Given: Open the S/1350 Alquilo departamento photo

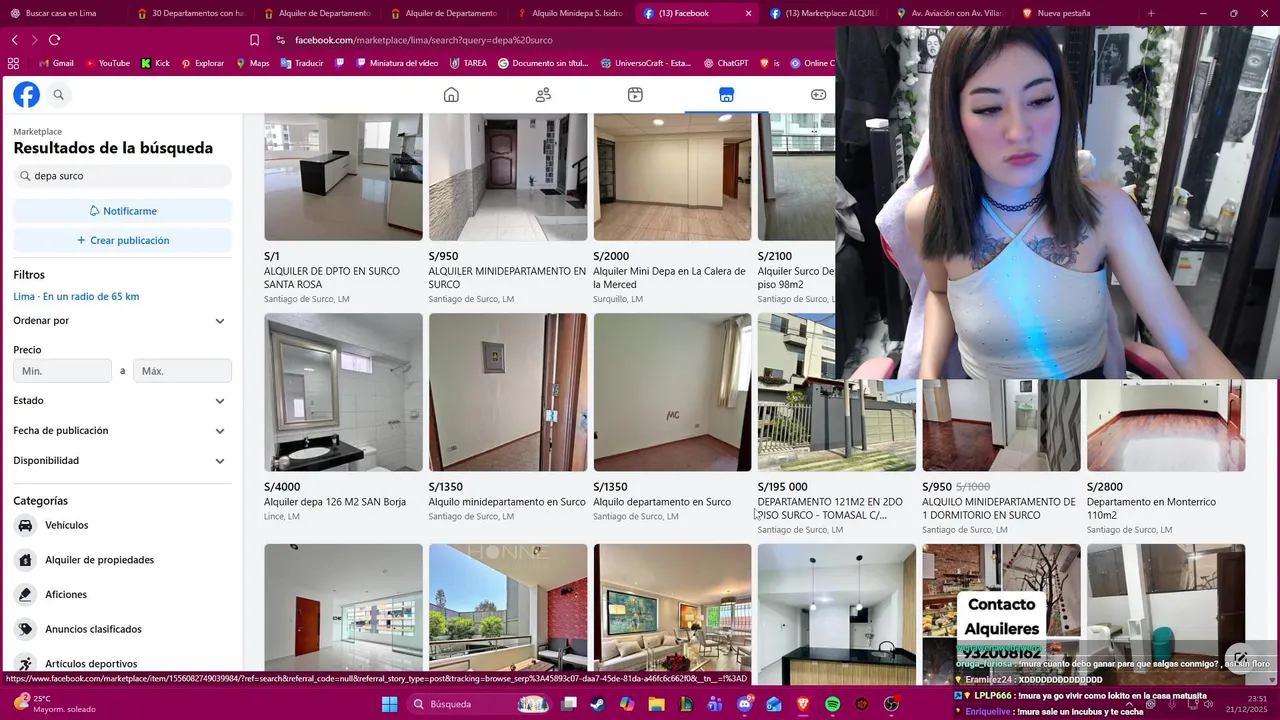Looking at the screenshot, I should [672, 392].
